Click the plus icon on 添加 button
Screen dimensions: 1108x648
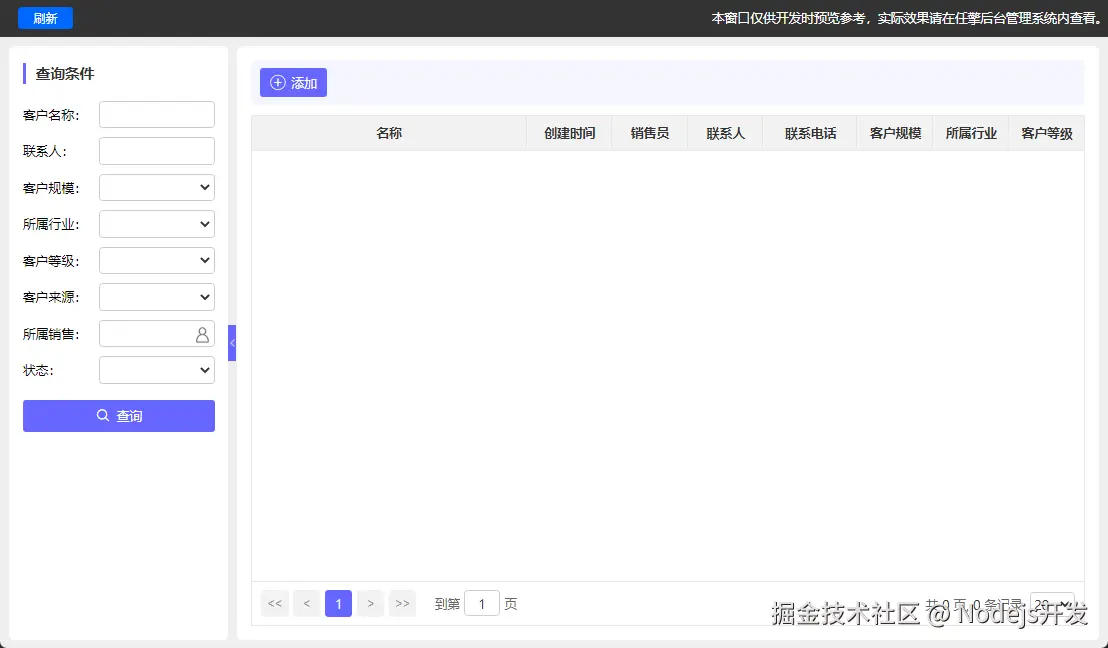tap(277, 83)
